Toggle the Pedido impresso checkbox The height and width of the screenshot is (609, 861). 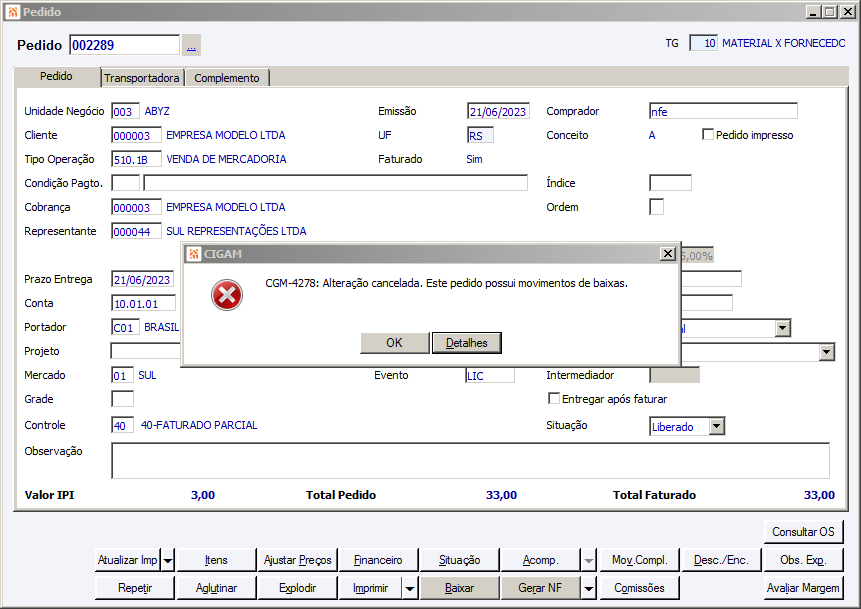[708, 135]
